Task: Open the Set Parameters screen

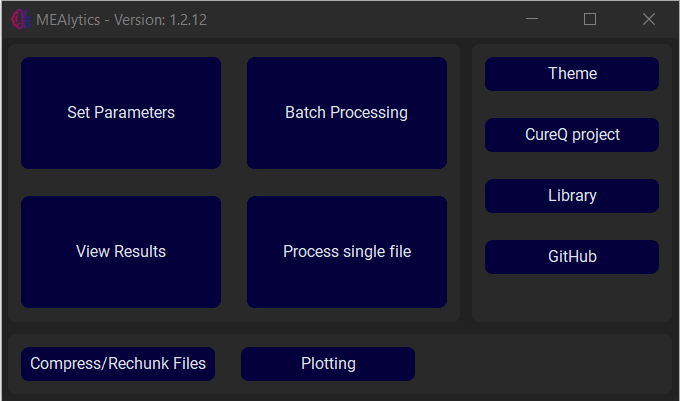Action: tap(121, 113)
